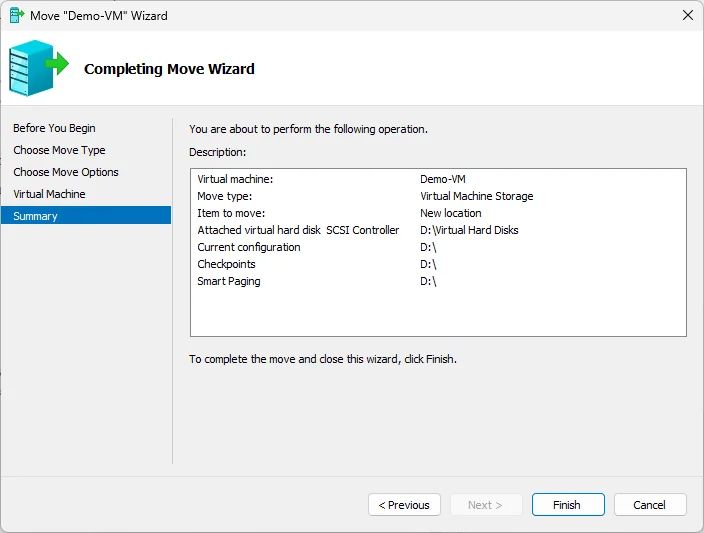
Task: Select the Virtual Machine step
Action: click(x=49, y=194)
